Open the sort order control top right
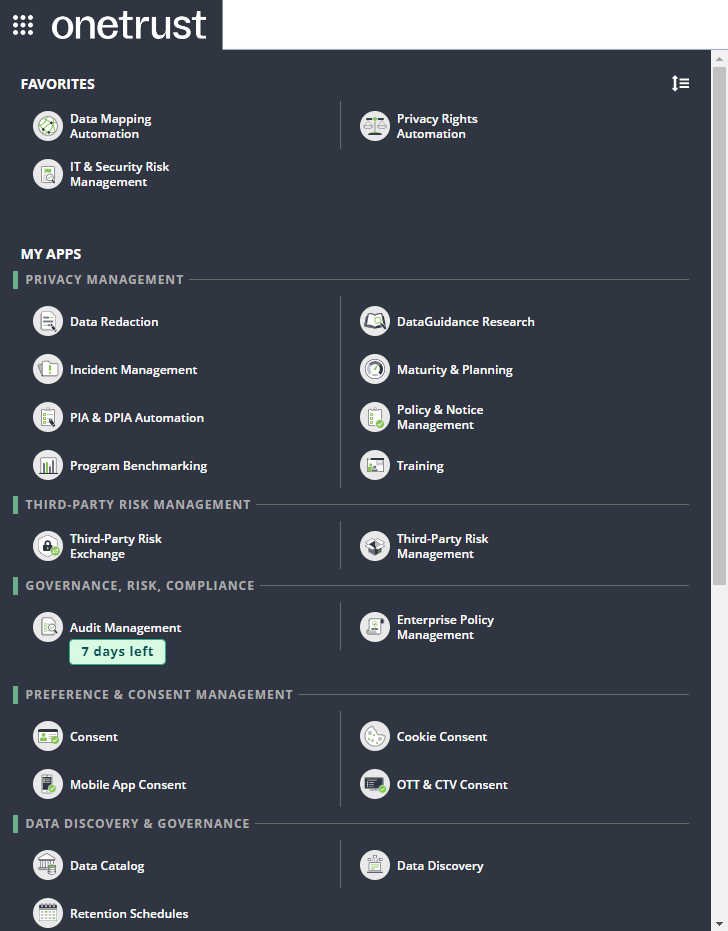Image resolution: width=728 pixels, height=931 pixels. (x=681, y=84)
